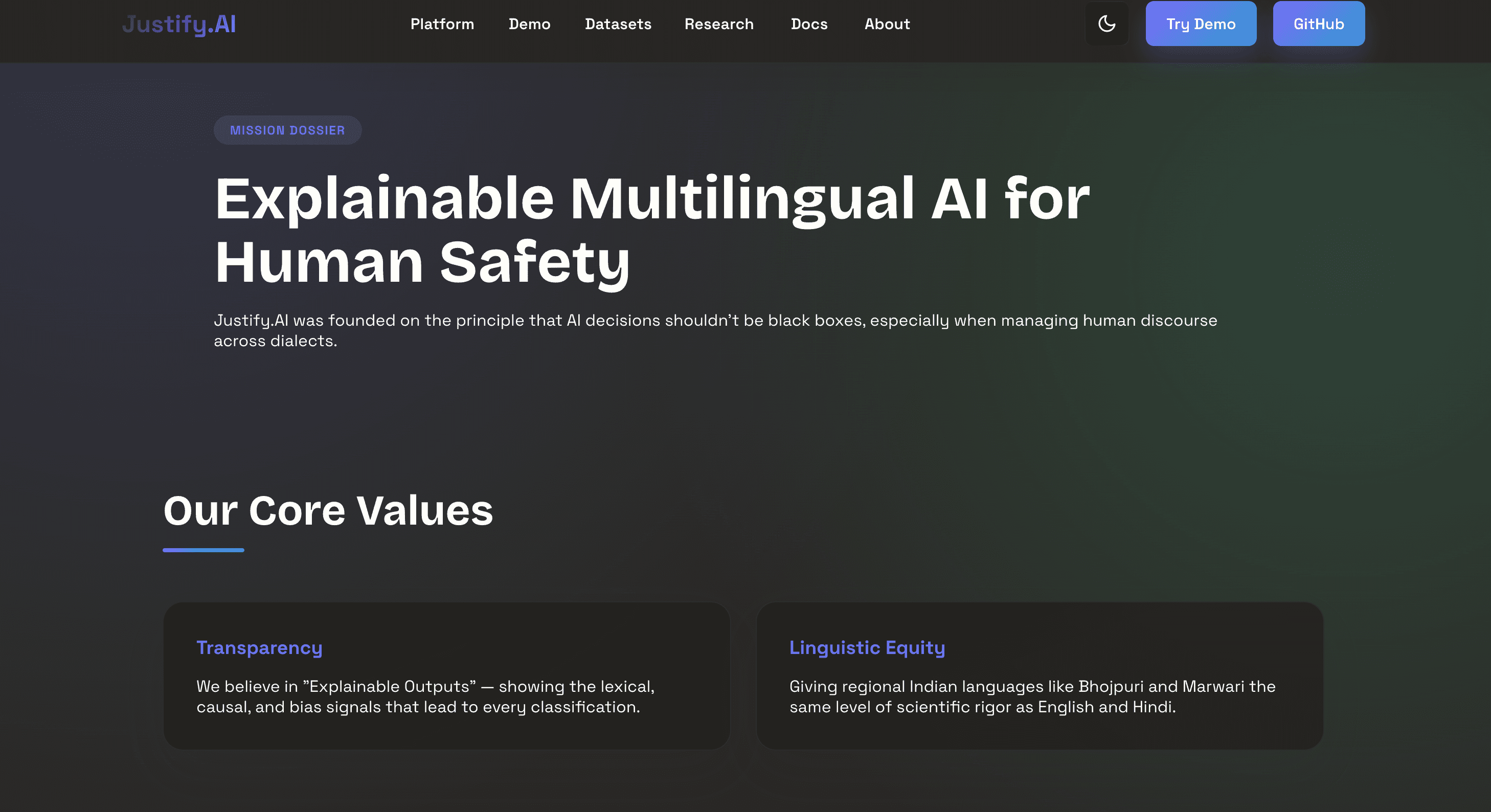Select the About nav item
This screenshot has height=812, width=1491.
pos(887,25)
